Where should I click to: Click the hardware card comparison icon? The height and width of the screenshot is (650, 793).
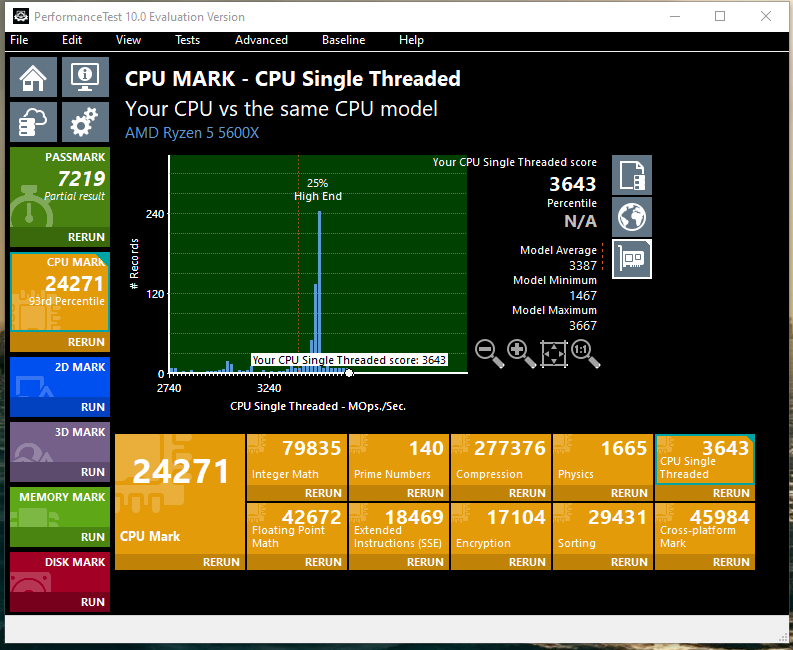632,259
